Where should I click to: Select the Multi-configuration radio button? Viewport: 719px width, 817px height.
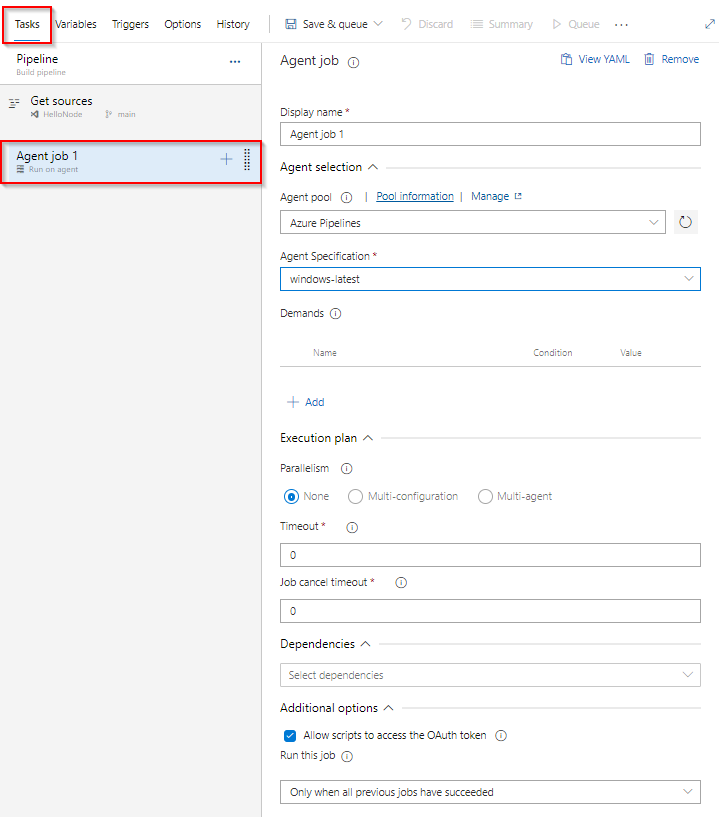pyautogui.click(x=355, y=496)
